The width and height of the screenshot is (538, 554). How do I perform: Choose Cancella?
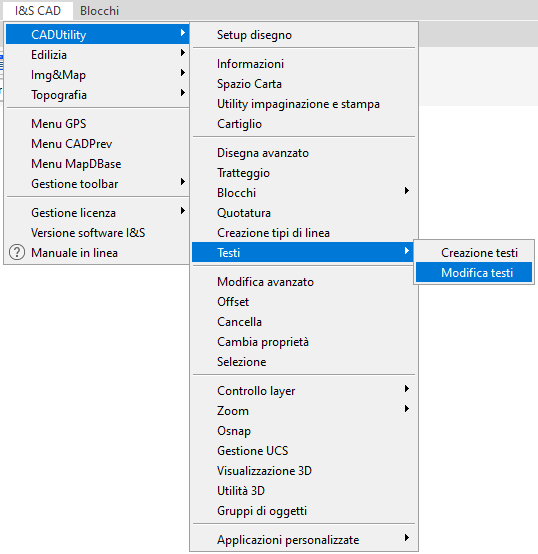pos(304,322)
